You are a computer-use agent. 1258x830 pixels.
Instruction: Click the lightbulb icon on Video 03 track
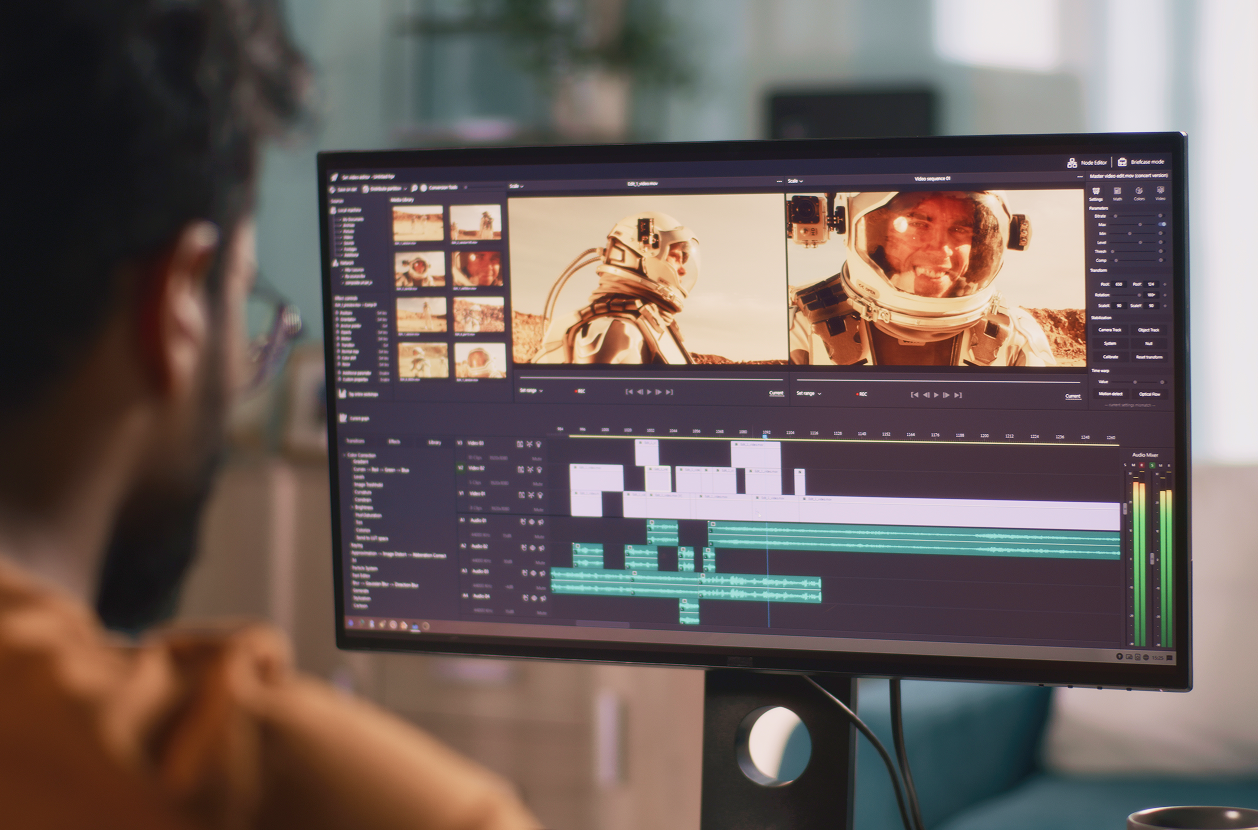tap(541, 444)
